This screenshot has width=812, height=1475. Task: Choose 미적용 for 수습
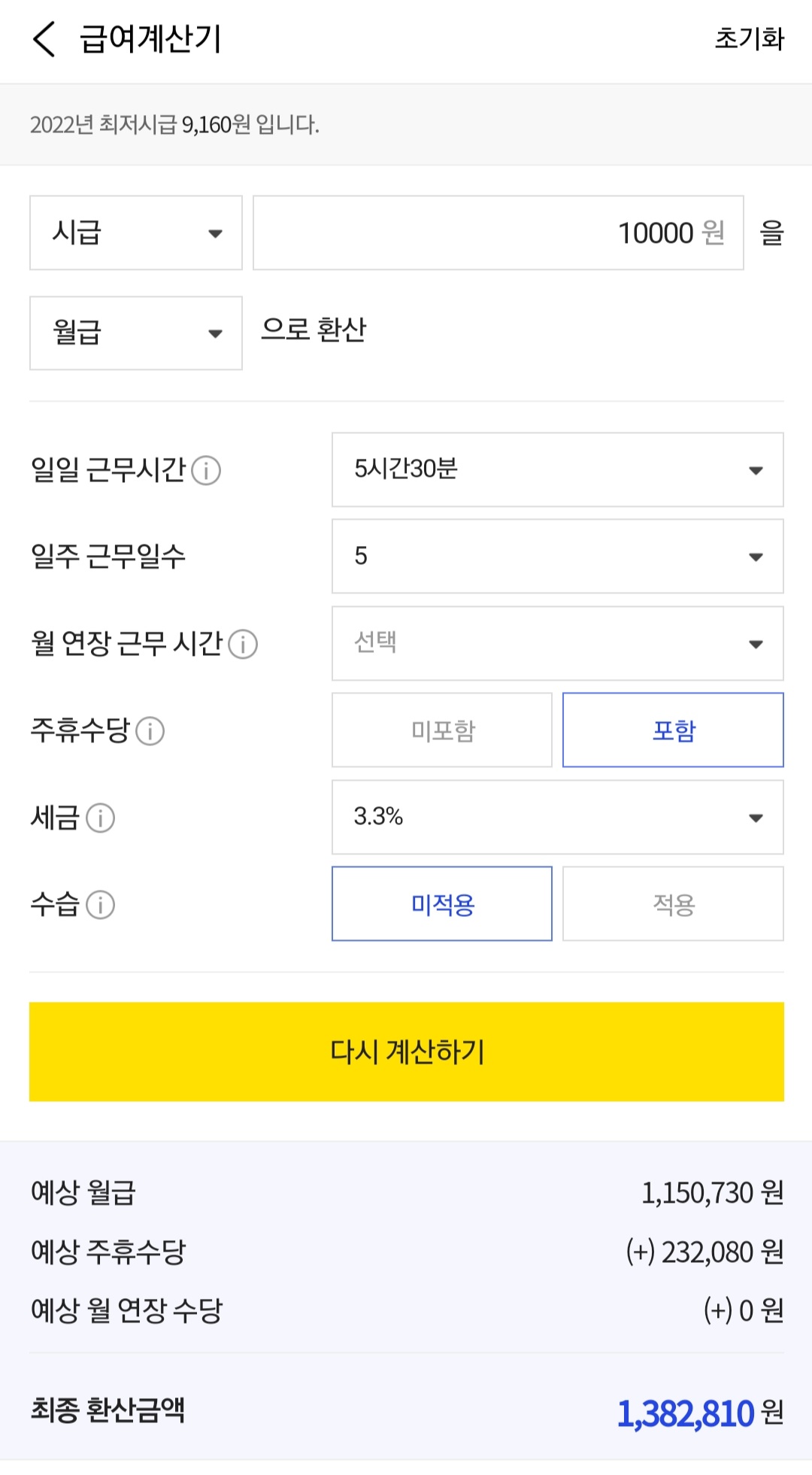(x=442, y=904)
